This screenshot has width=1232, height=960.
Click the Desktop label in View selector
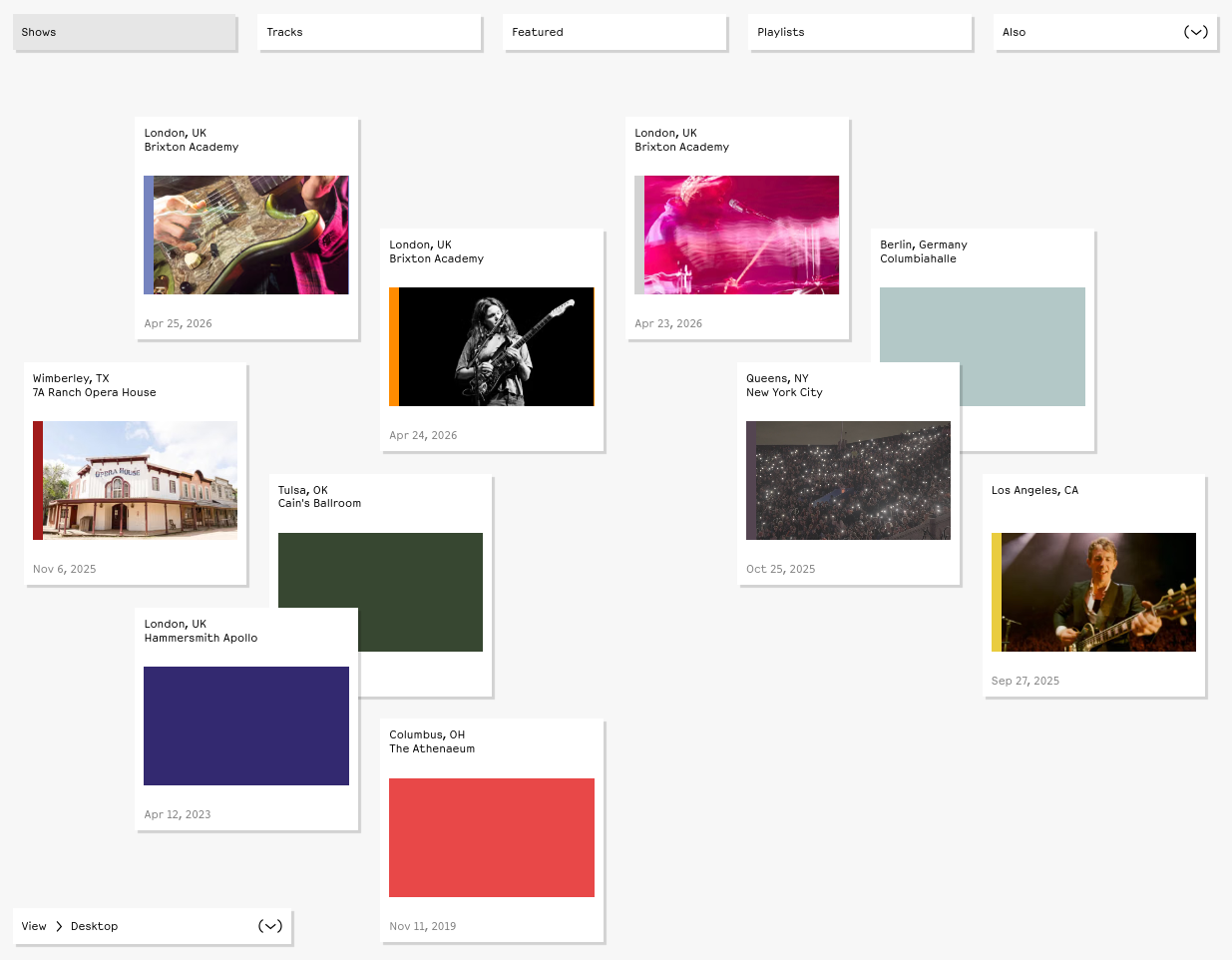(95, 926)
